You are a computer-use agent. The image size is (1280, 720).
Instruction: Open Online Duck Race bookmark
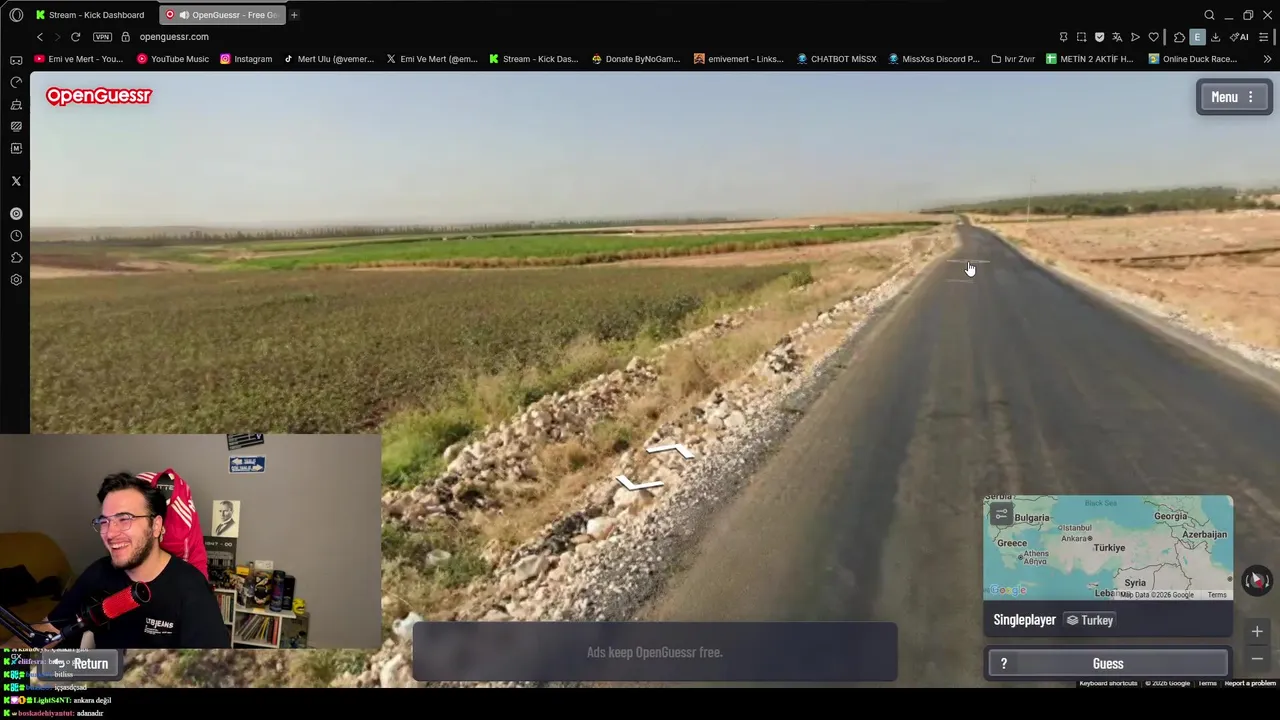[1193, 59]
